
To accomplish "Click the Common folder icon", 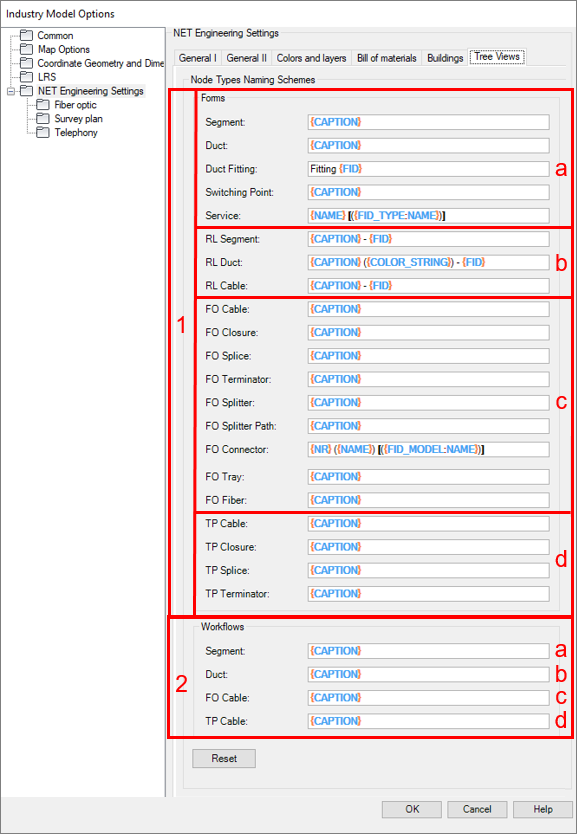I will point(26,36).
